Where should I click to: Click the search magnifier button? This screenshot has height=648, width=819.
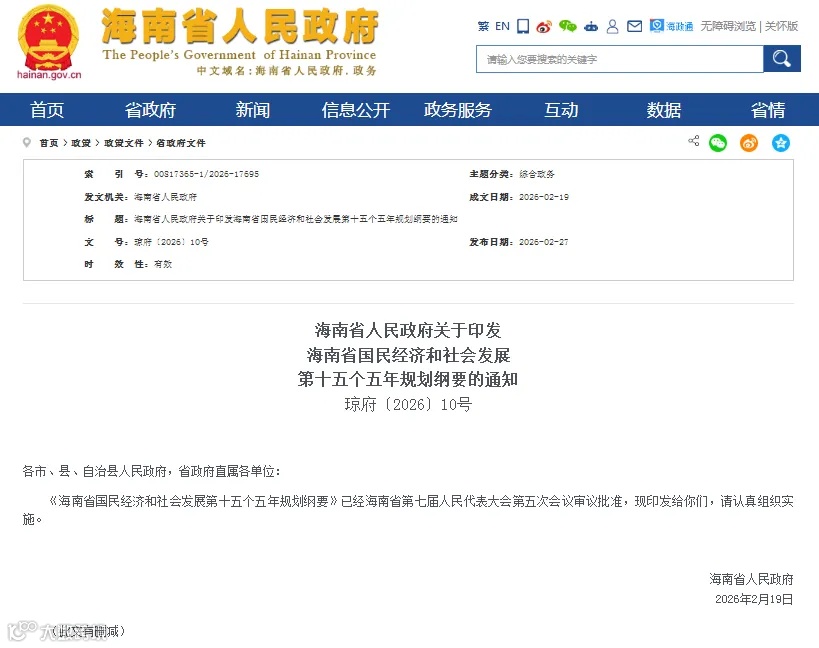(781, 59)
